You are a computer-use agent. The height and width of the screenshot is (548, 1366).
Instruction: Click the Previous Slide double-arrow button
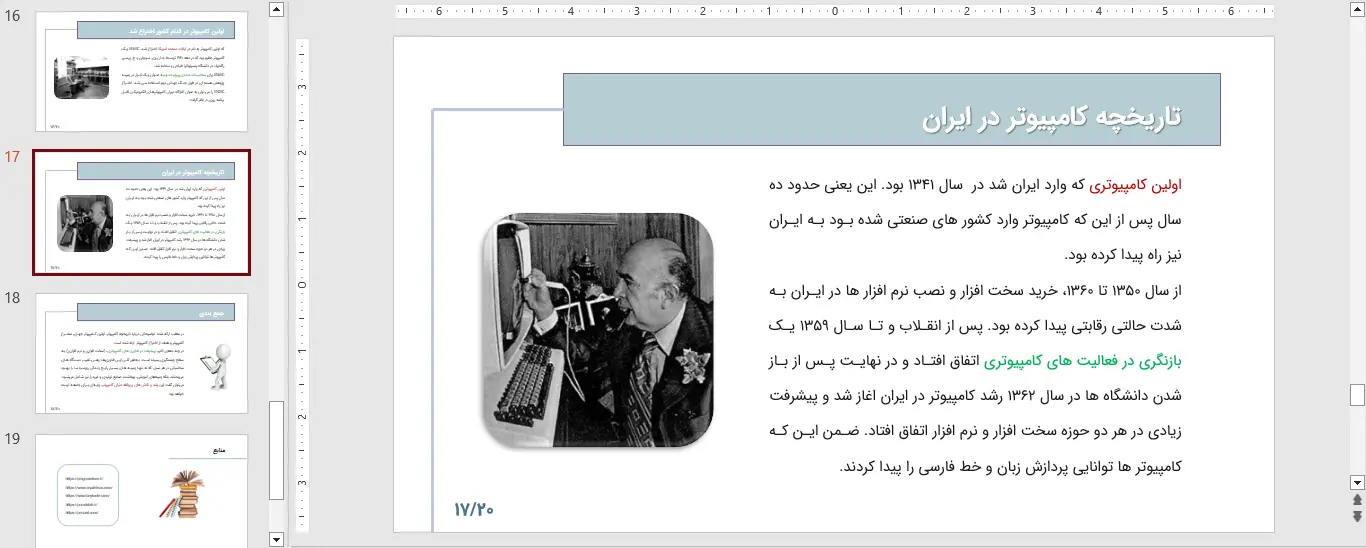coord(1357,499)
